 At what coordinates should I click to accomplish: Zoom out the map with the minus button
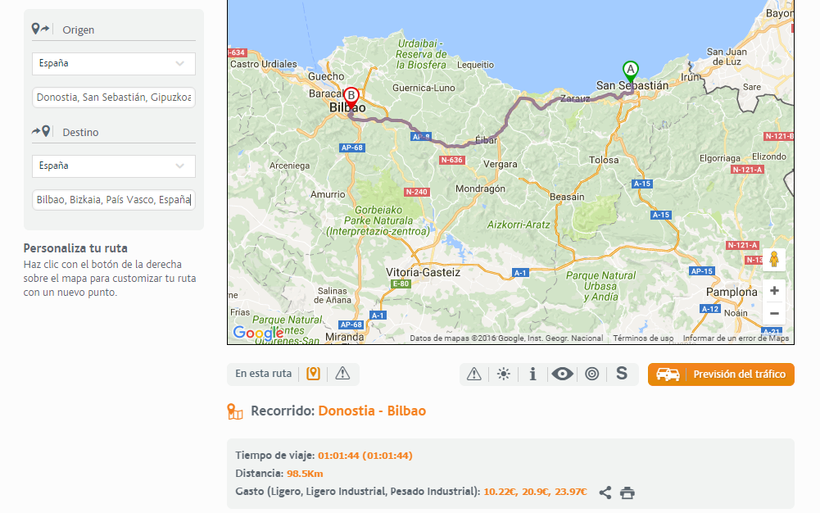[774, 313]
